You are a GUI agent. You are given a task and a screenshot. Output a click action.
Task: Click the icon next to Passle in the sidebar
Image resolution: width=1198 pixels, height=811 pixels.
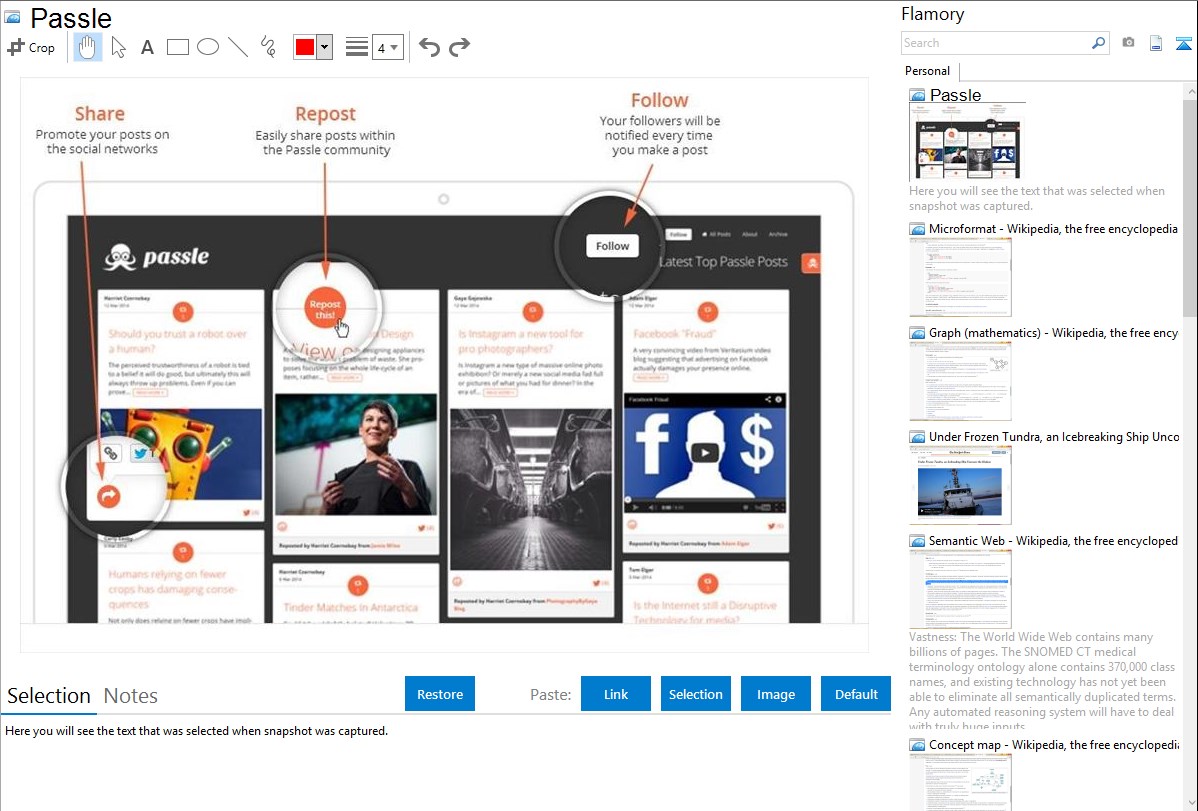(917, 96)
